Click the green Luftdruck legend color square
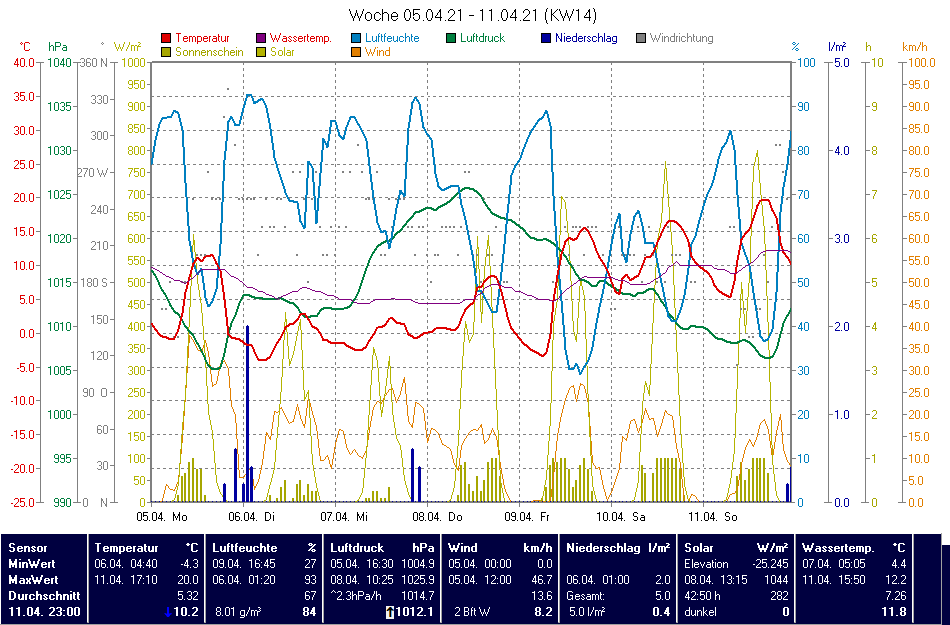The width and height of the screenshot is (950, 625). 451,38
